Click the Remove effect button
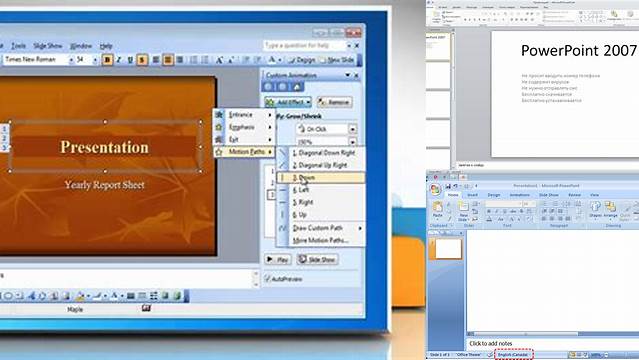The image size is (639, 360). pos(334,102)
